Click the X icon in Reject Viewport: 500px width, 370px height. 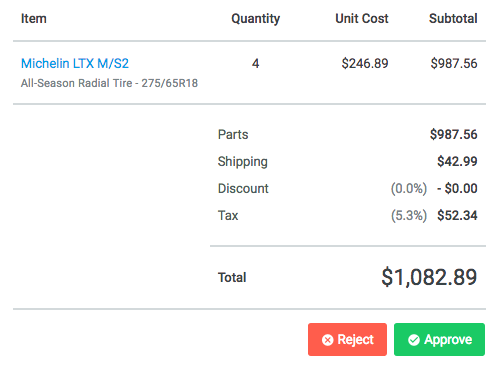coord(327,340)
